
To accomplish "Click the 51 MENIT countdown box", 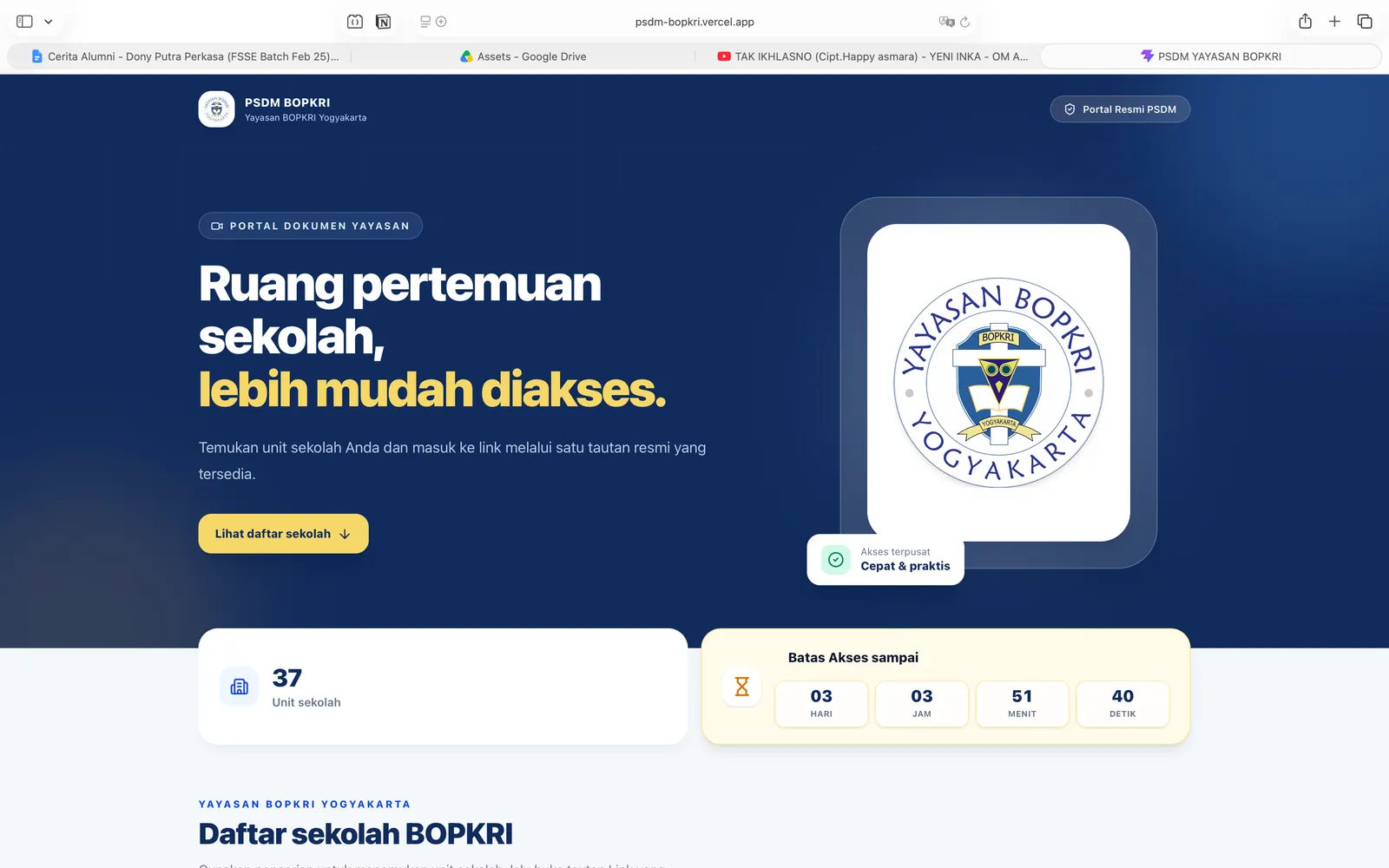I will point(1022,703).
